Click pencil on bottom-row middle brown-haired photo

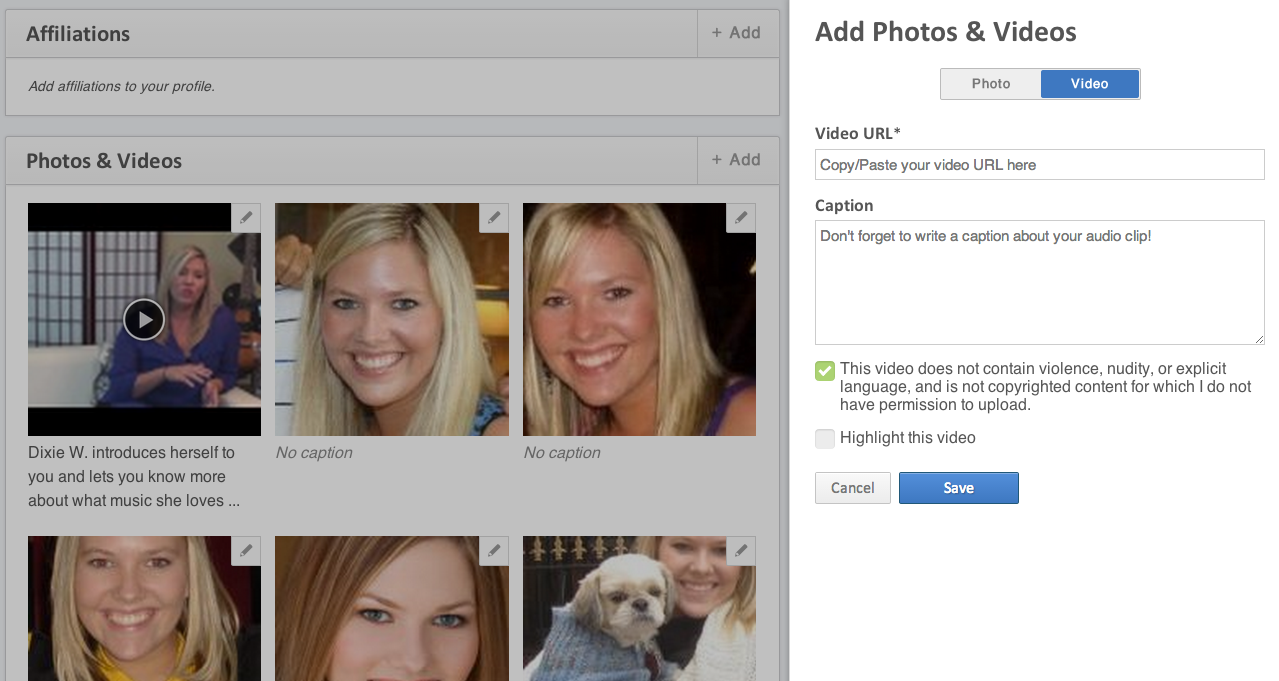point(494,550)
